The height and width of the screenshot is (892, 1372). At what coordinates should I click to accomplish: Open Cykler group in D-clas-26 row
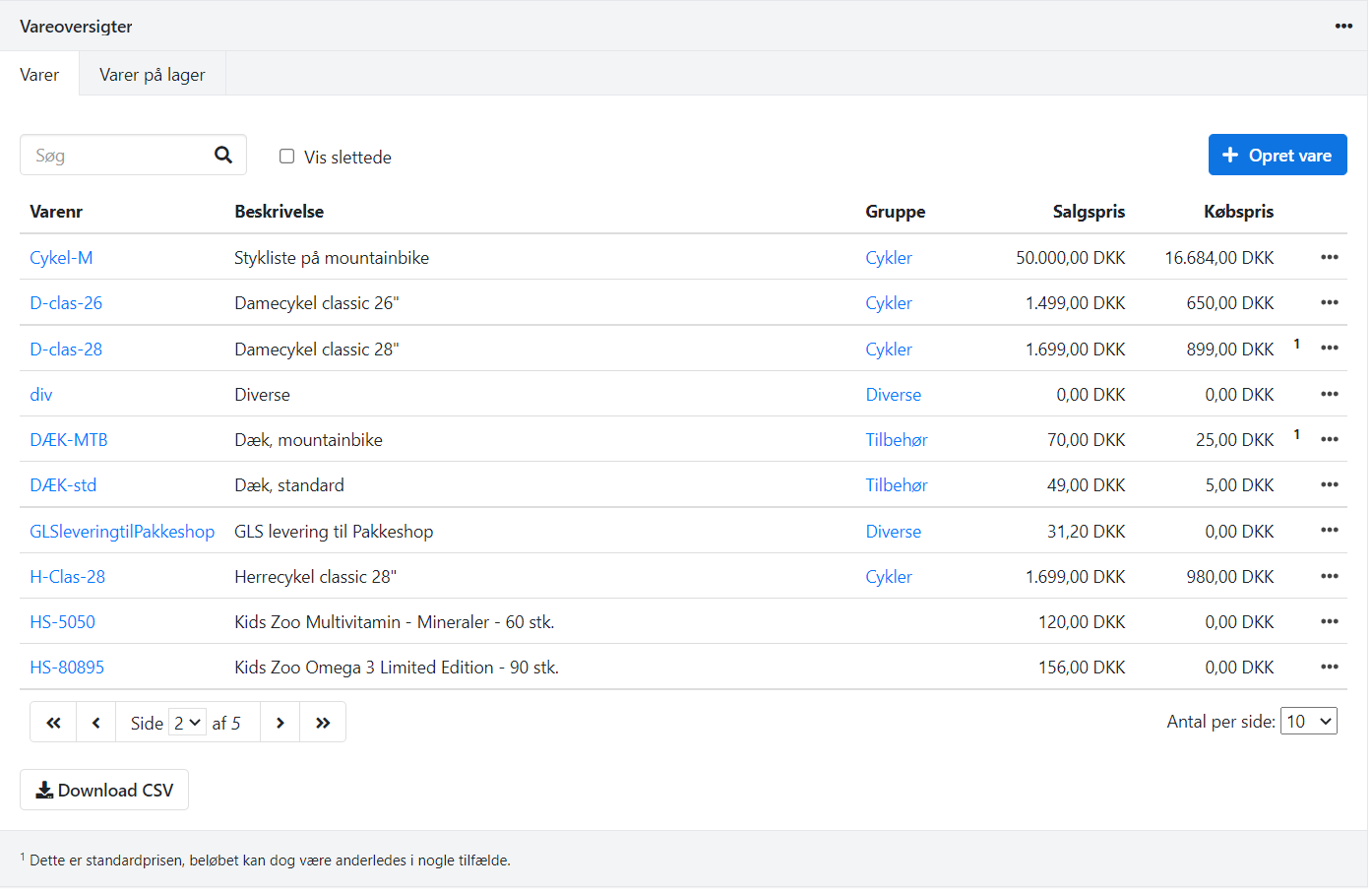[889, 303]
